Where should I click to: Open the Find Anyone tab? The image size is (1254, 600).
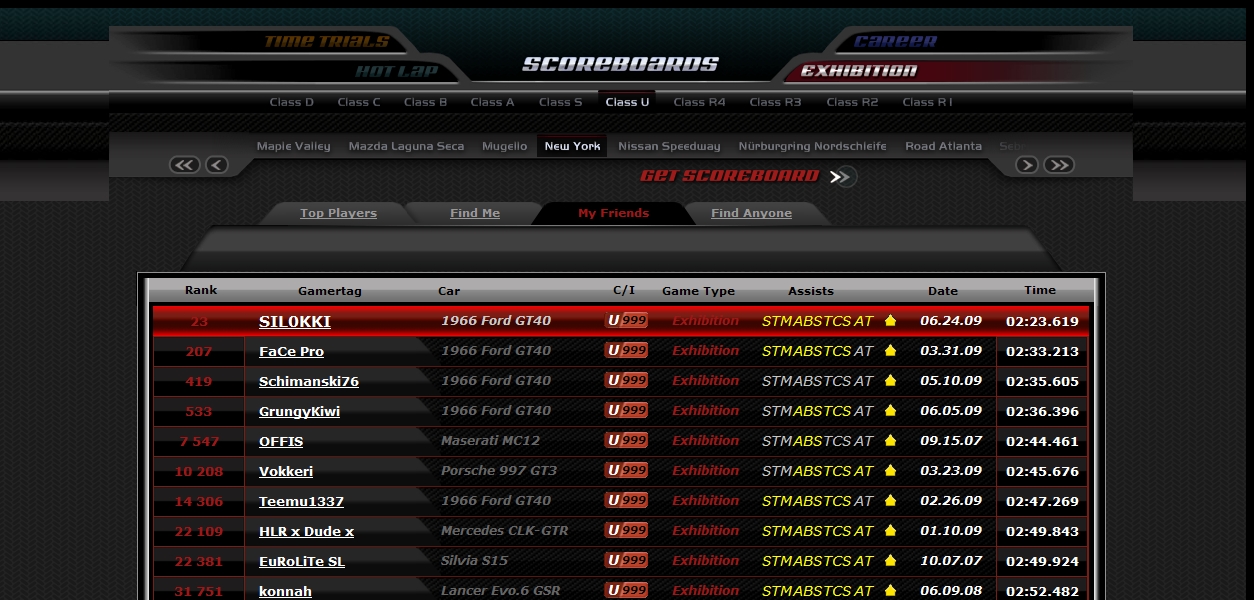[751, 213]
